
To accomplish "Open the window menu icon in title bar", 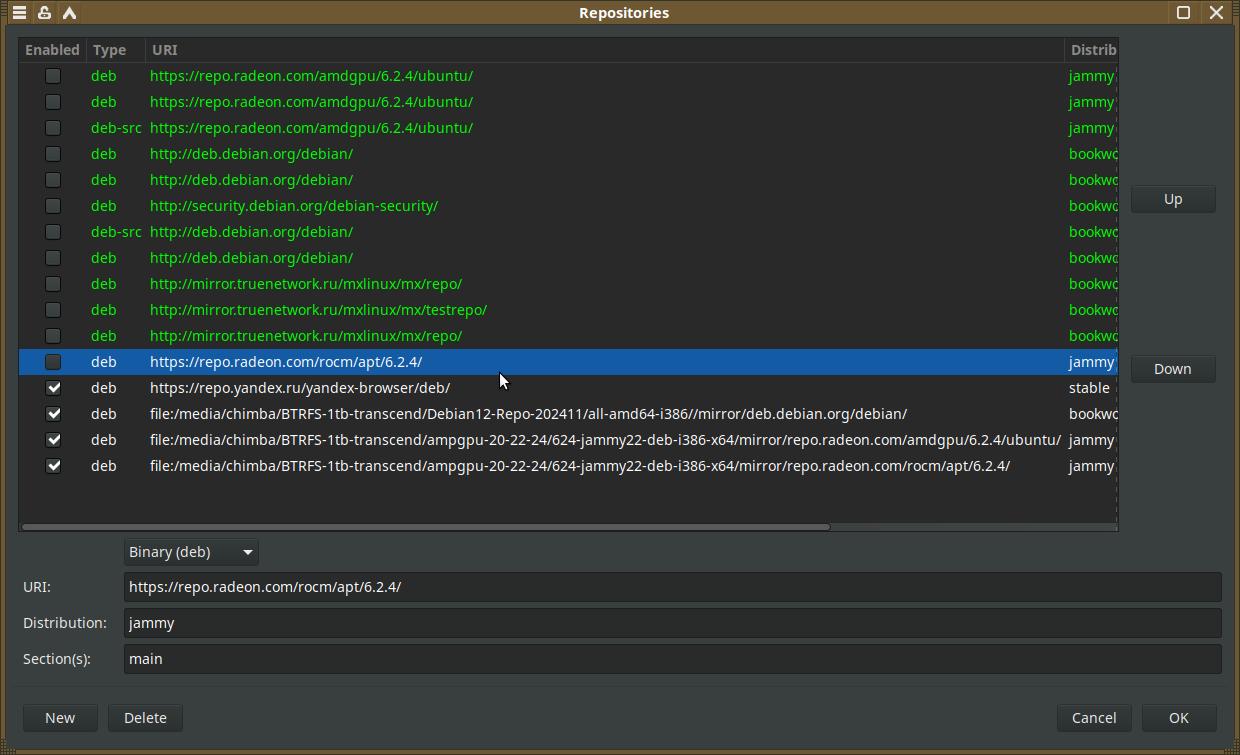I will 19,13.
